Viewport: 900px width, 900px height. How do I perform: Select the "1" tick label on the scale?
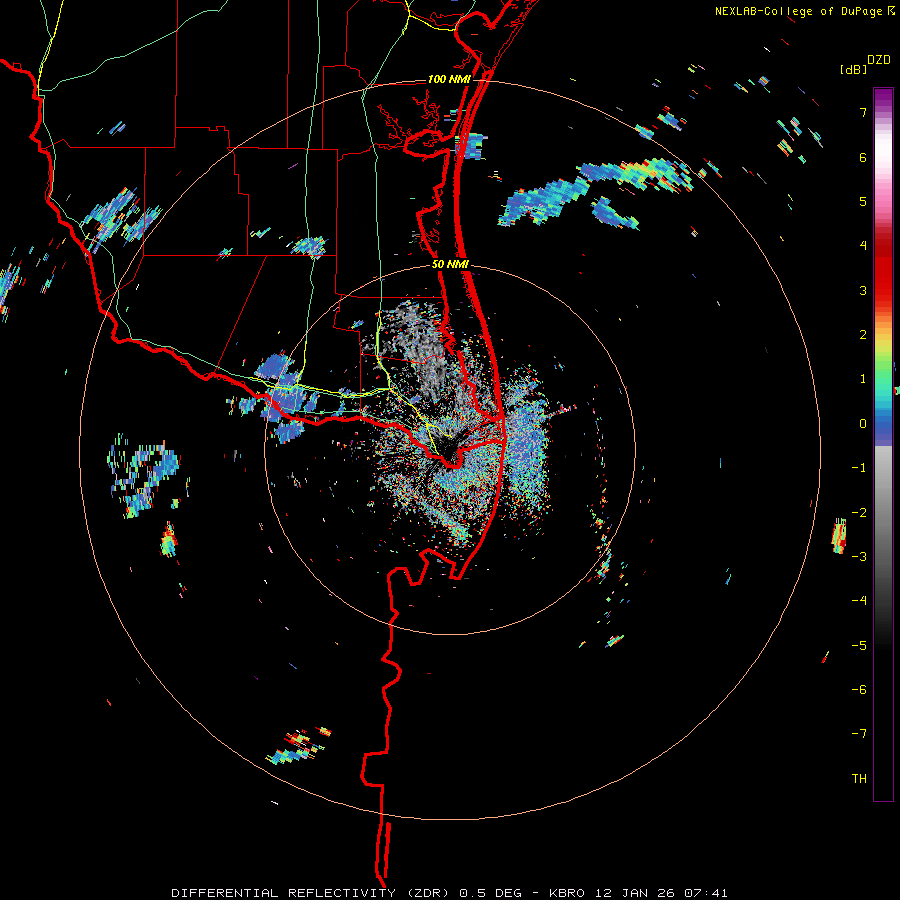click(x=863, y=379)
